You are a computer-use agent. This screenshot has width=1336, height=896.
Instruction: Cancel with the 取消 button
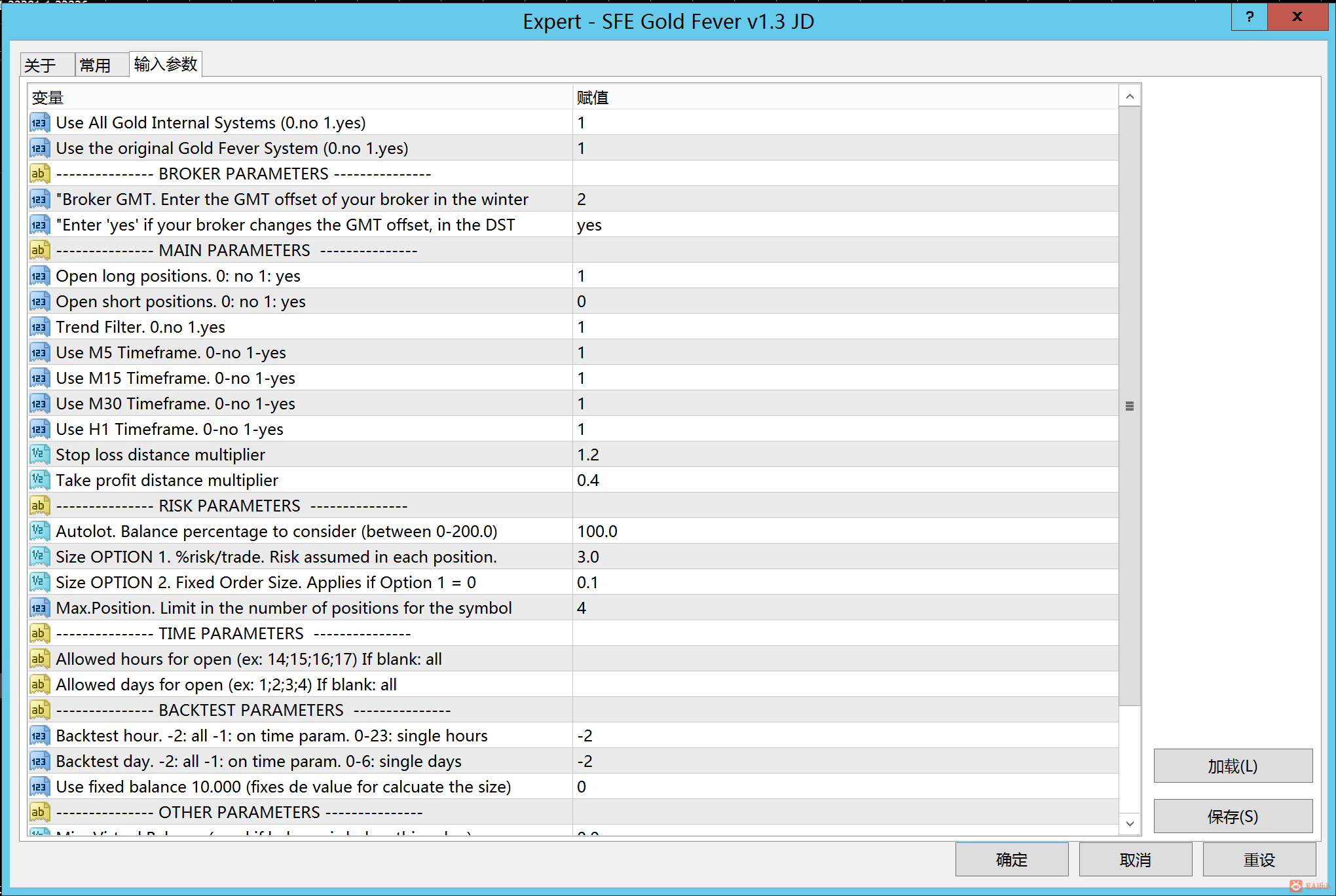tap(1136, 859)
